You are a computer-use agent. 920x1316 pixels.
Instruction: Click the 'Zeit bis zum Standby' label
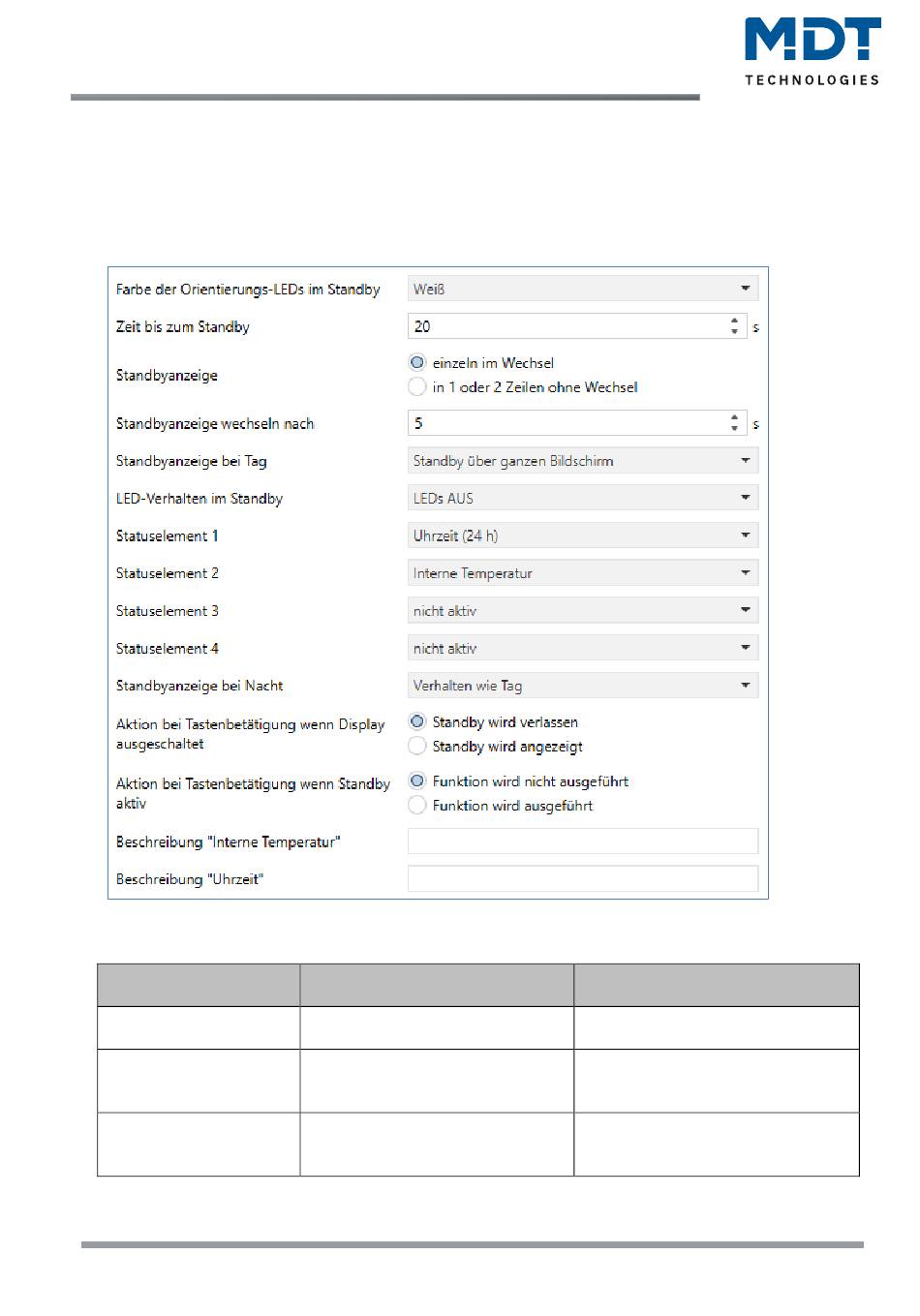pyautogui.click(x=183, y=327)
